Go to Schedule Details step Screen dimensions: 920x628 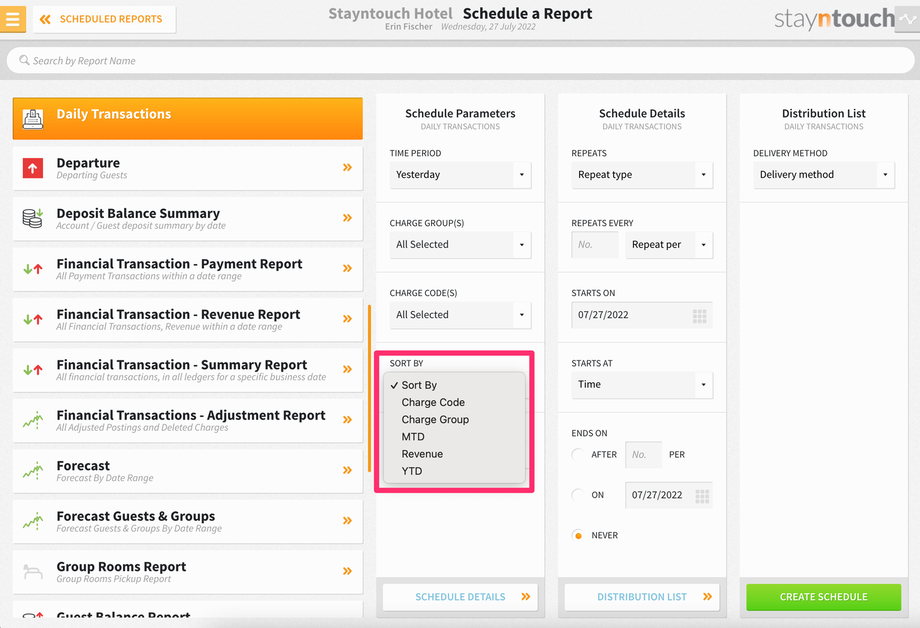pos(461,597)
